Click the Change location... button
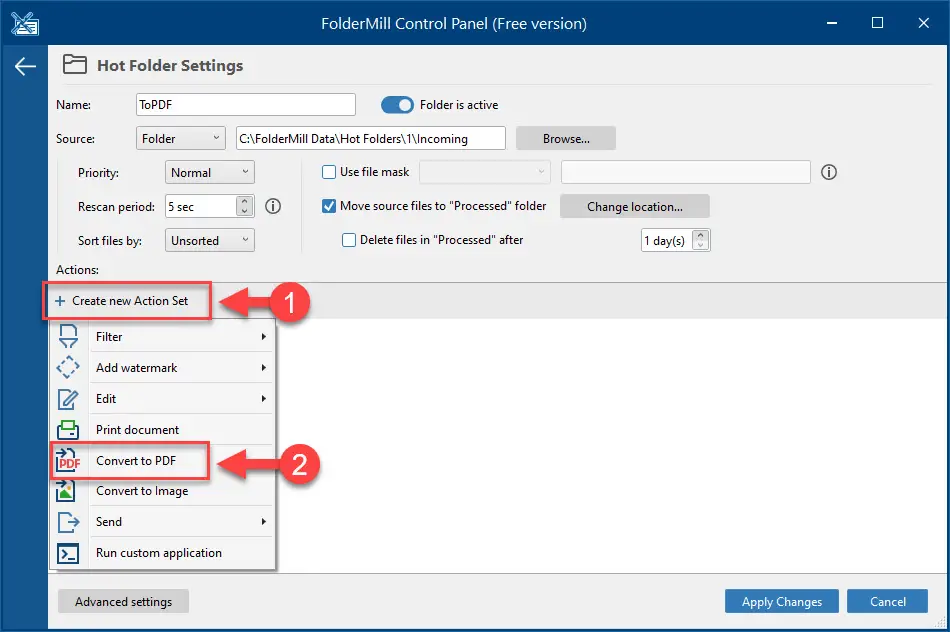Screen dimensions: 950x632 coord(634,206)
